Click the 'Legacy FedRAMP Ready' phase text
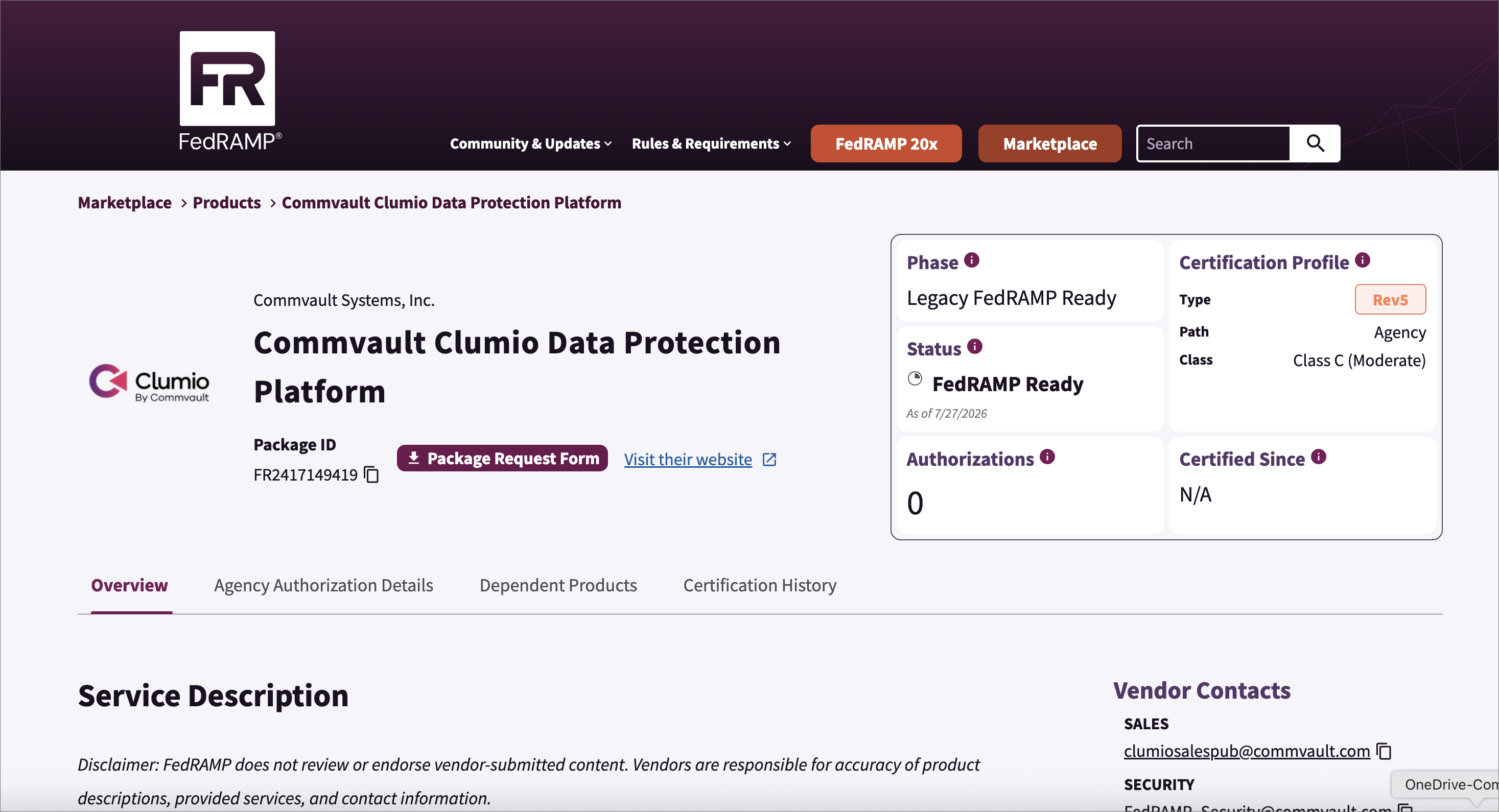This screenshot has height=812, width=1499. [1012, 298]
